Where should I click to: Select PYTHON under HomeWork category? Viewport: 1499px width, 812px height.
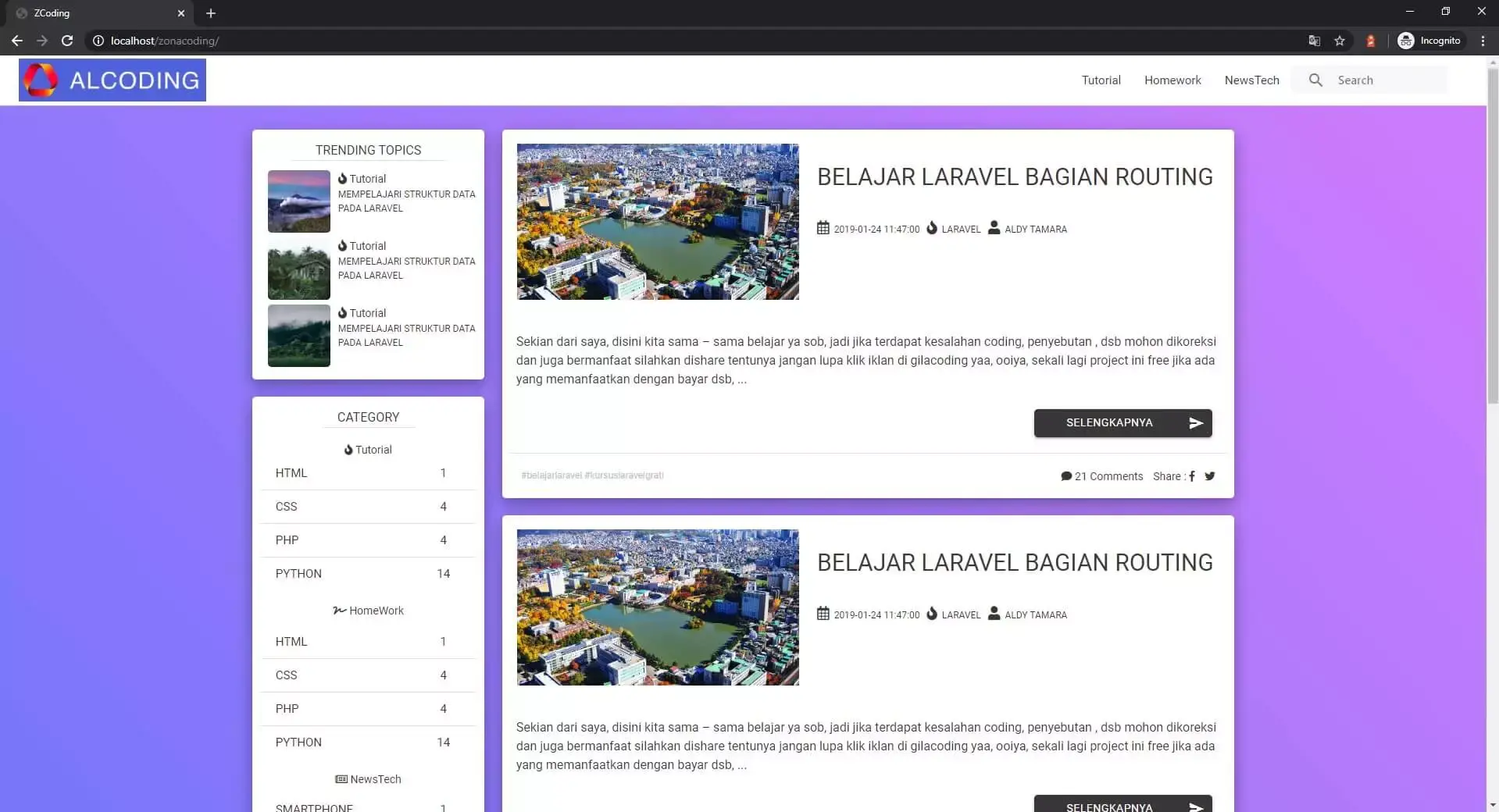pos(368,743)
